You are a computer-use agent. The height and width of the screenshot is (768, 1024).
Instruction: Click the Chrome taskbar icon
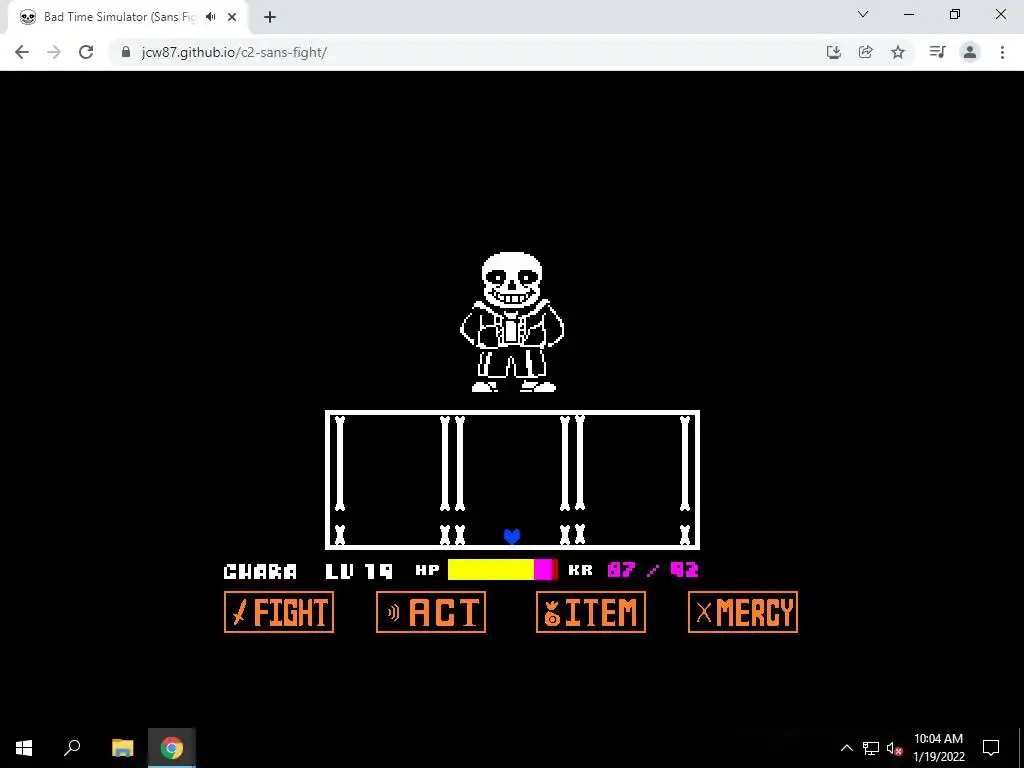172,748
